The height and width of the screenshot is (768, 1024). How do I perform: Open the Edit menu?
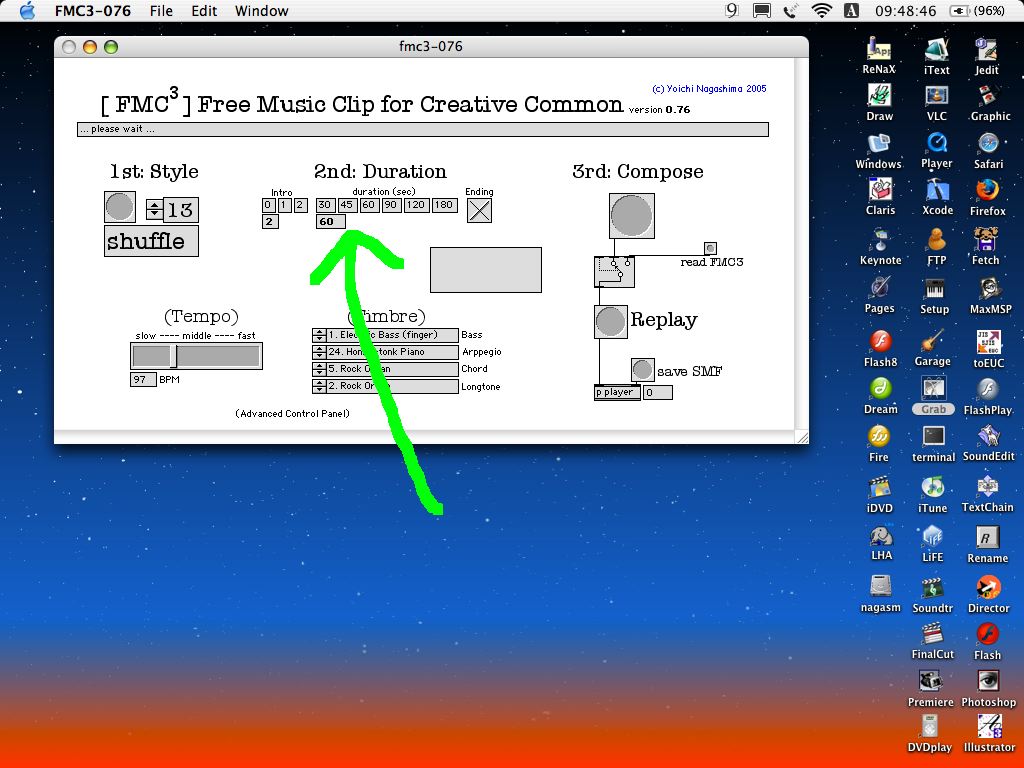pyautogui.click(x=204, y=10)
